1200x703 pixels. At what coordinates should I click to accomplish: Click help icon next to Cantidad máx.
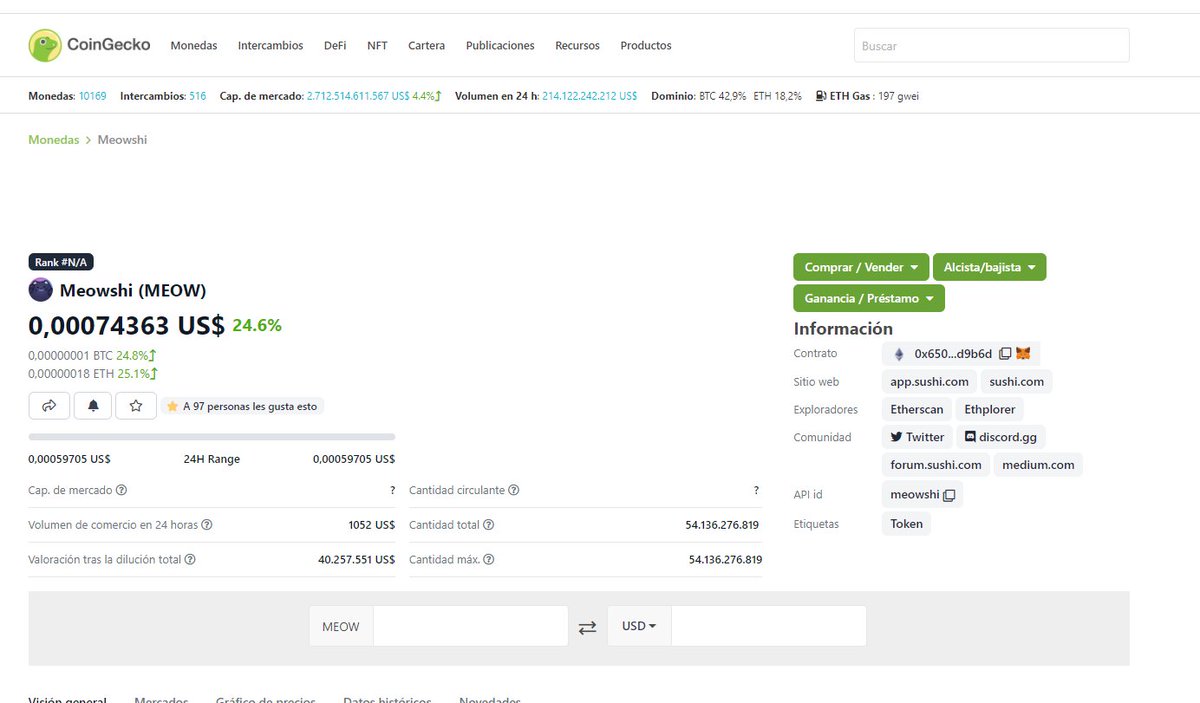pyautogui.click(x=488, y=560)
